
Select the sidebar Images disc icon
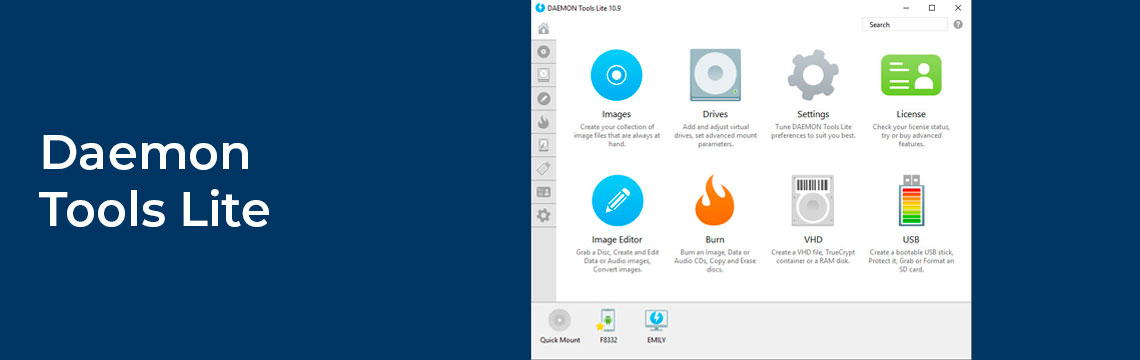tap(543, 52)
